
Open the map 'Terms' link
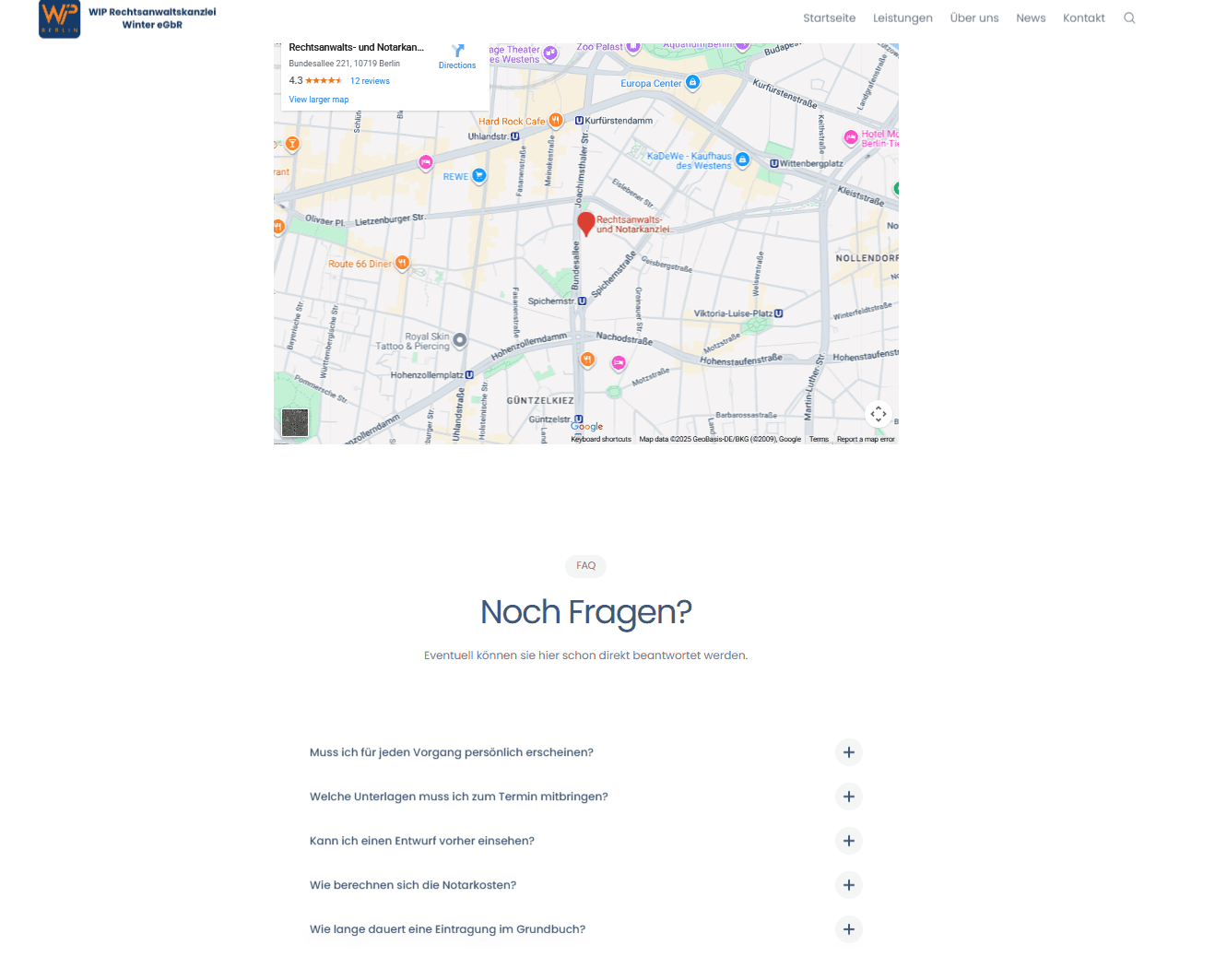pyautogui.click(x=819, y=440)
